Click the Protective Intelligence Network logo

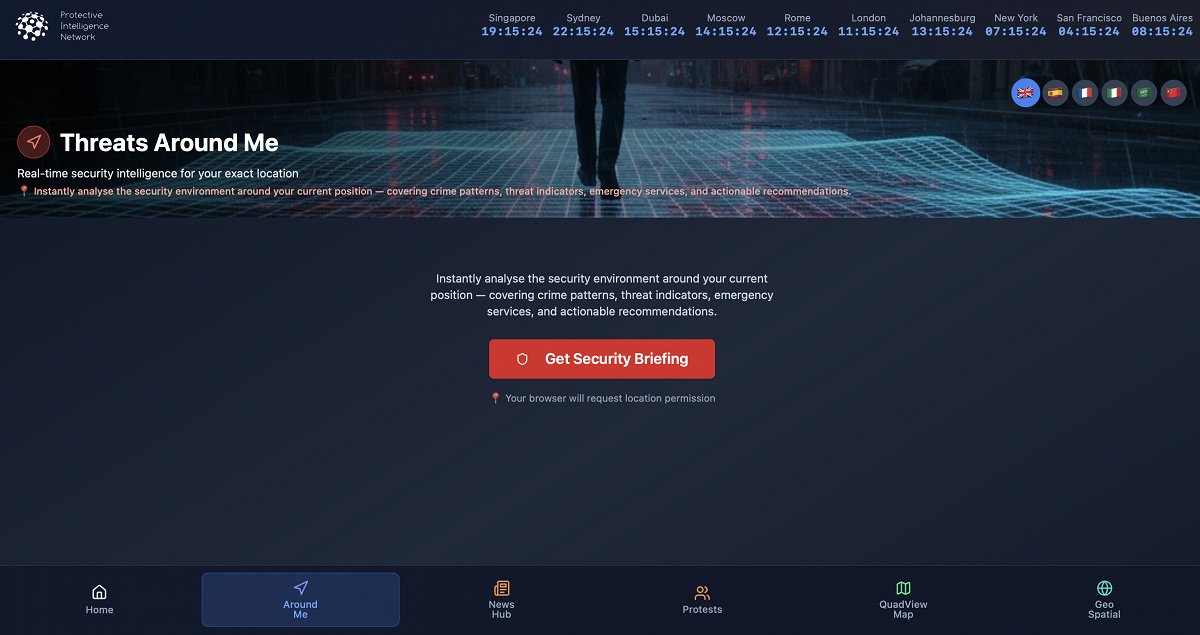coord(33,26)
